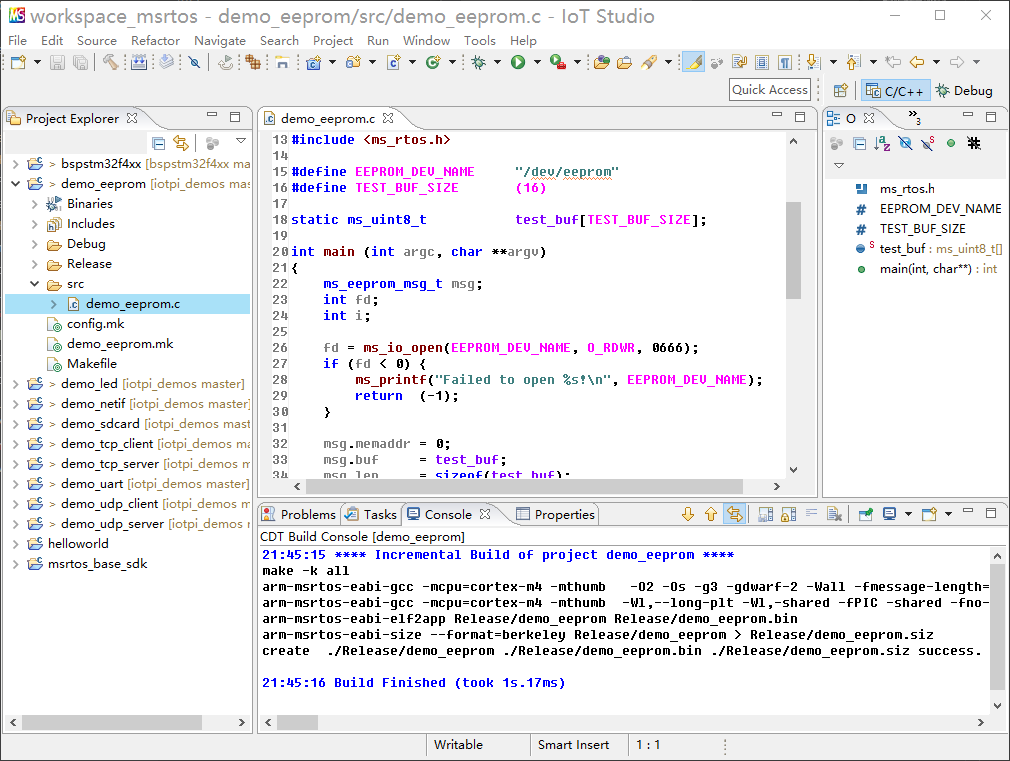Click the Debug bug icon in toolbar

(479, 62)
